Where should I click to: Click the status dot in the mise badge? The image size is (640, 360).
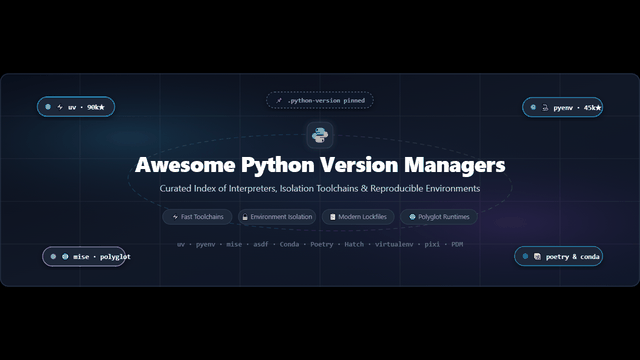53,257
